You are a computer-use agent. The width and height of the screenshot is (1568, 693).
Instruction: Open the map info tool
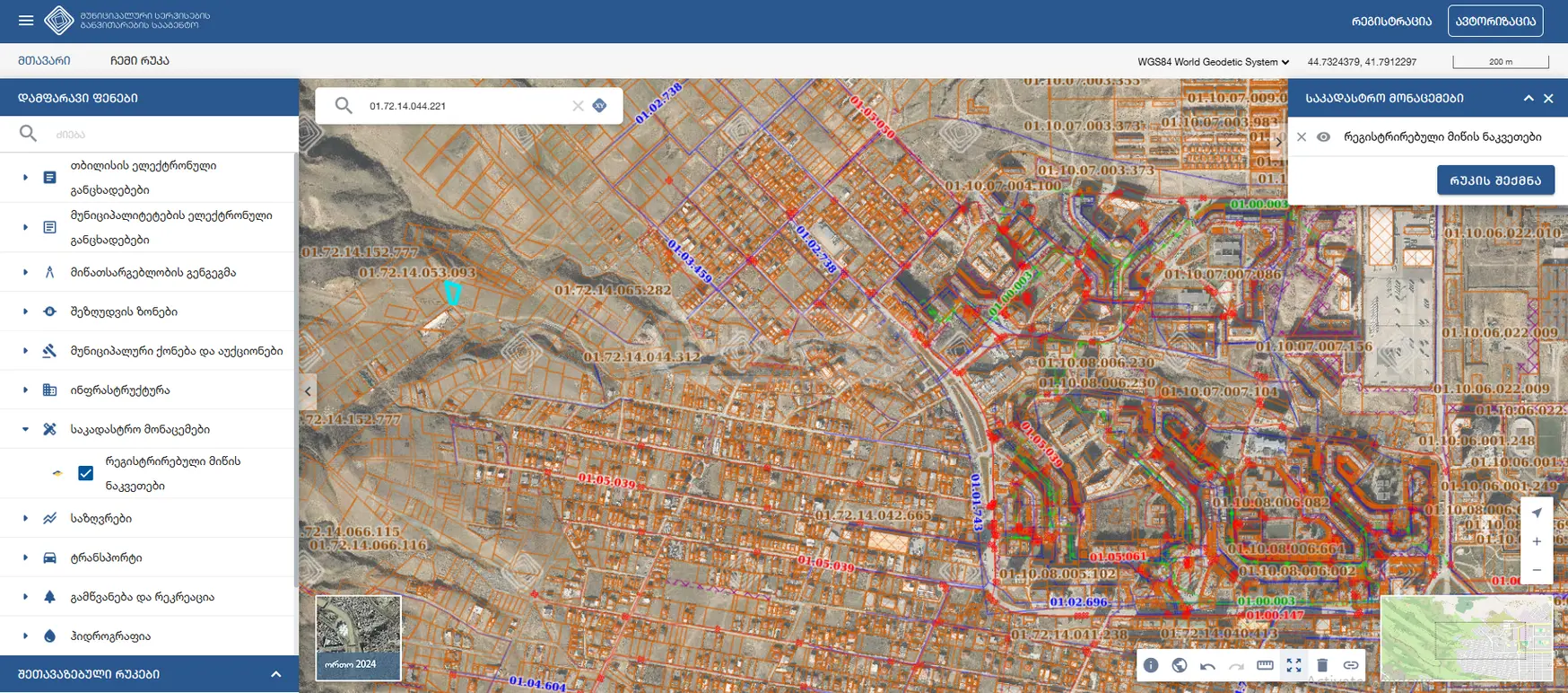point(1151,665)
